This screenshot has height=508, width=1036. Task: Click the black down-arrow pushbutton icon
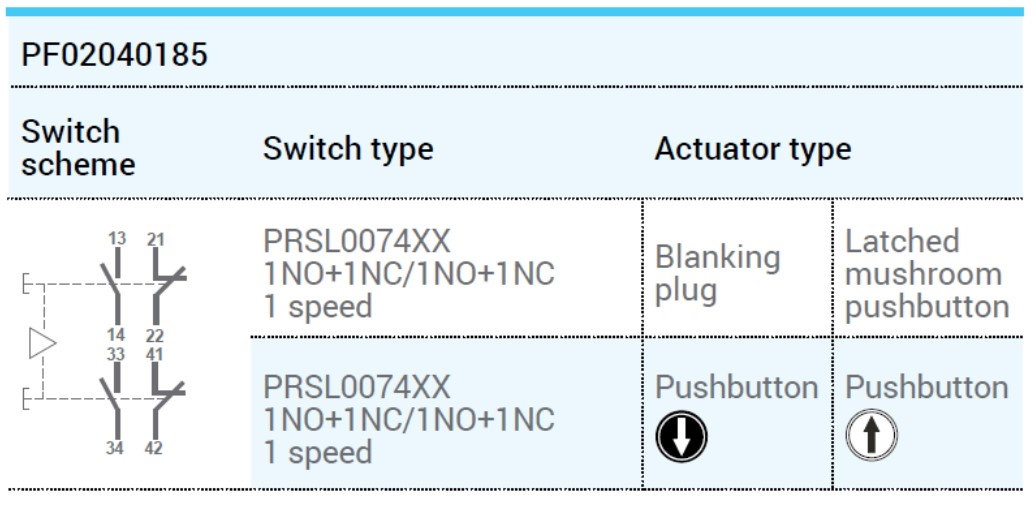coord(681,436)
